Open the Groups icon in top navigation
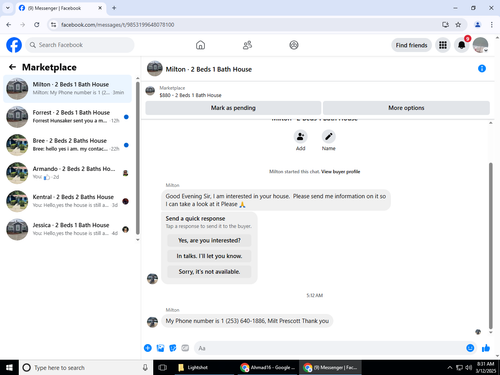The height and width of the screenshot is (375, 500). 294,45
